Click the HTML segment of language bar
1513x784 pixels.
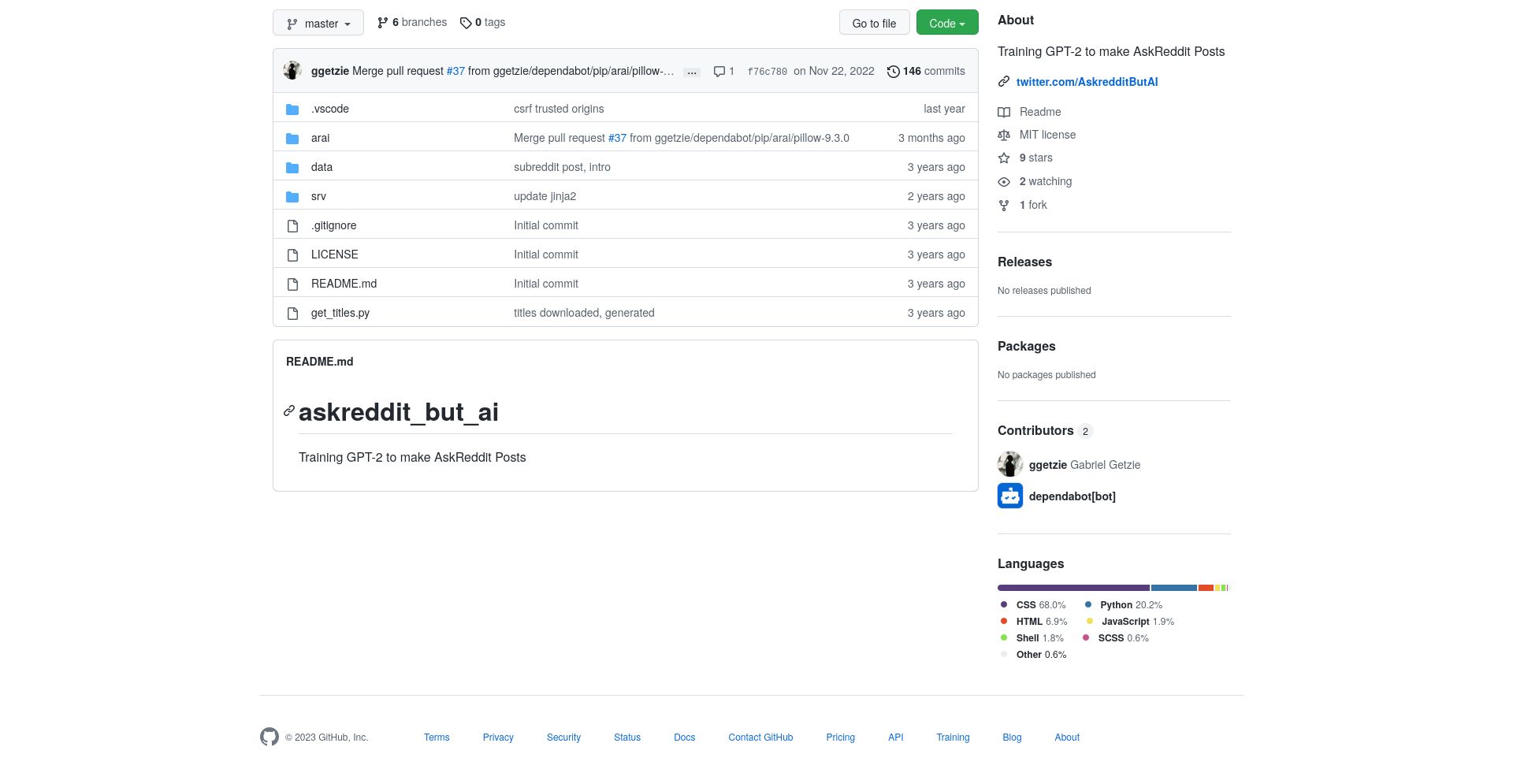1206,588
